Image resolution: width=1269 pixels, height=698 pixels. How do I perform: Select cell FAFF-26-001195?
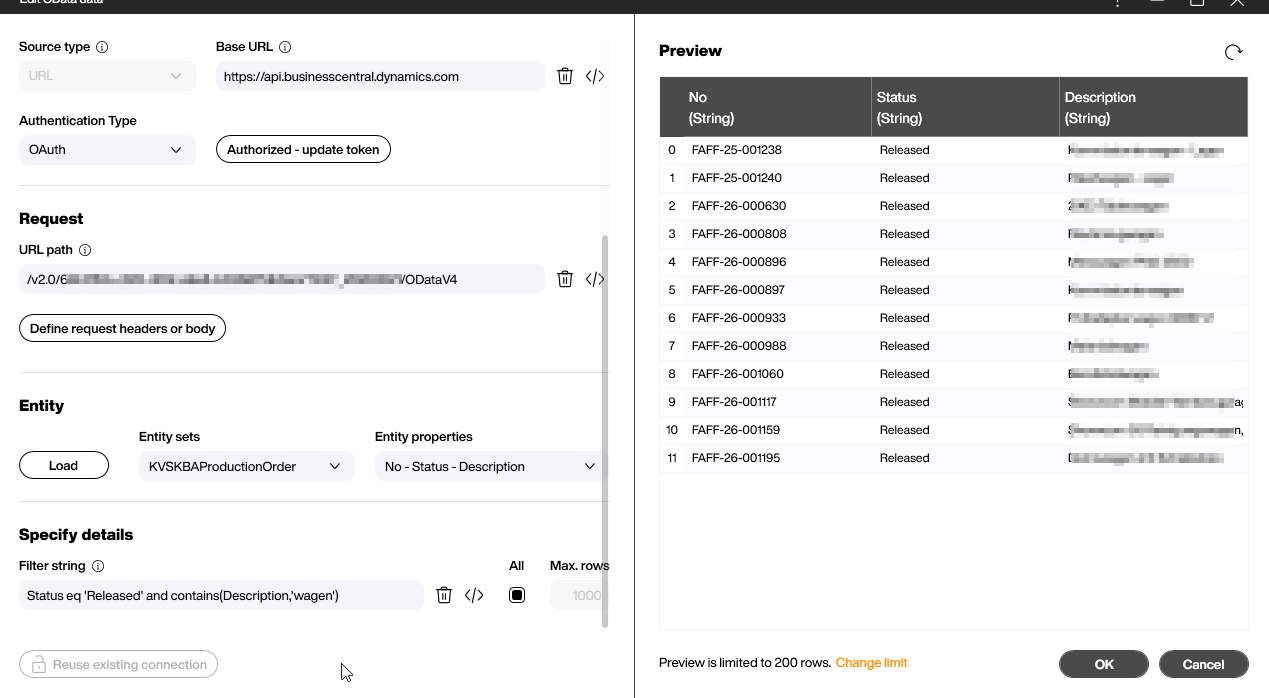(736, 458)
